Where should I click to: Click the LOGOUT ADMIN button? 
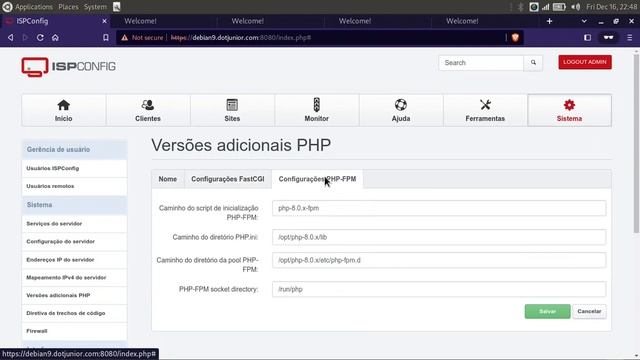coord(585,62)
